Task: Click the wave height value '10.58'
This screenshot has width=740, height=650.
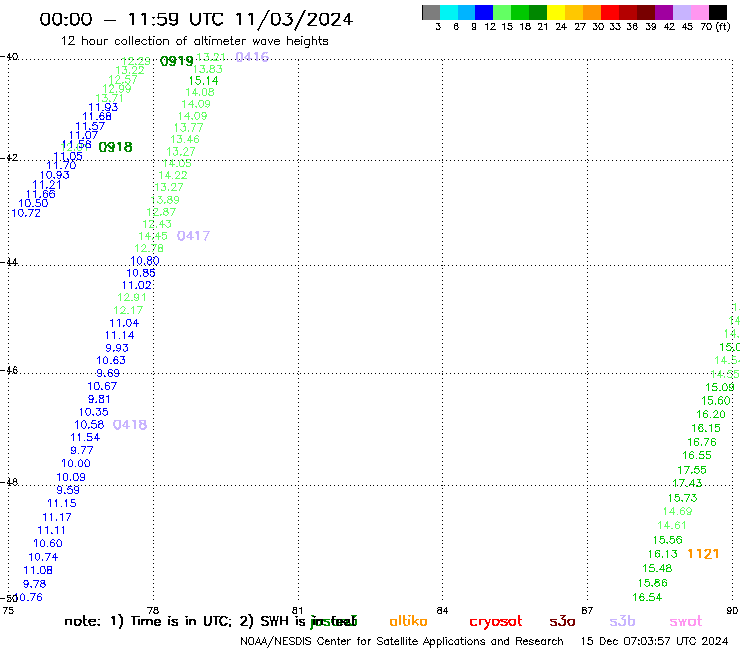Action: [x=89, y=425]
